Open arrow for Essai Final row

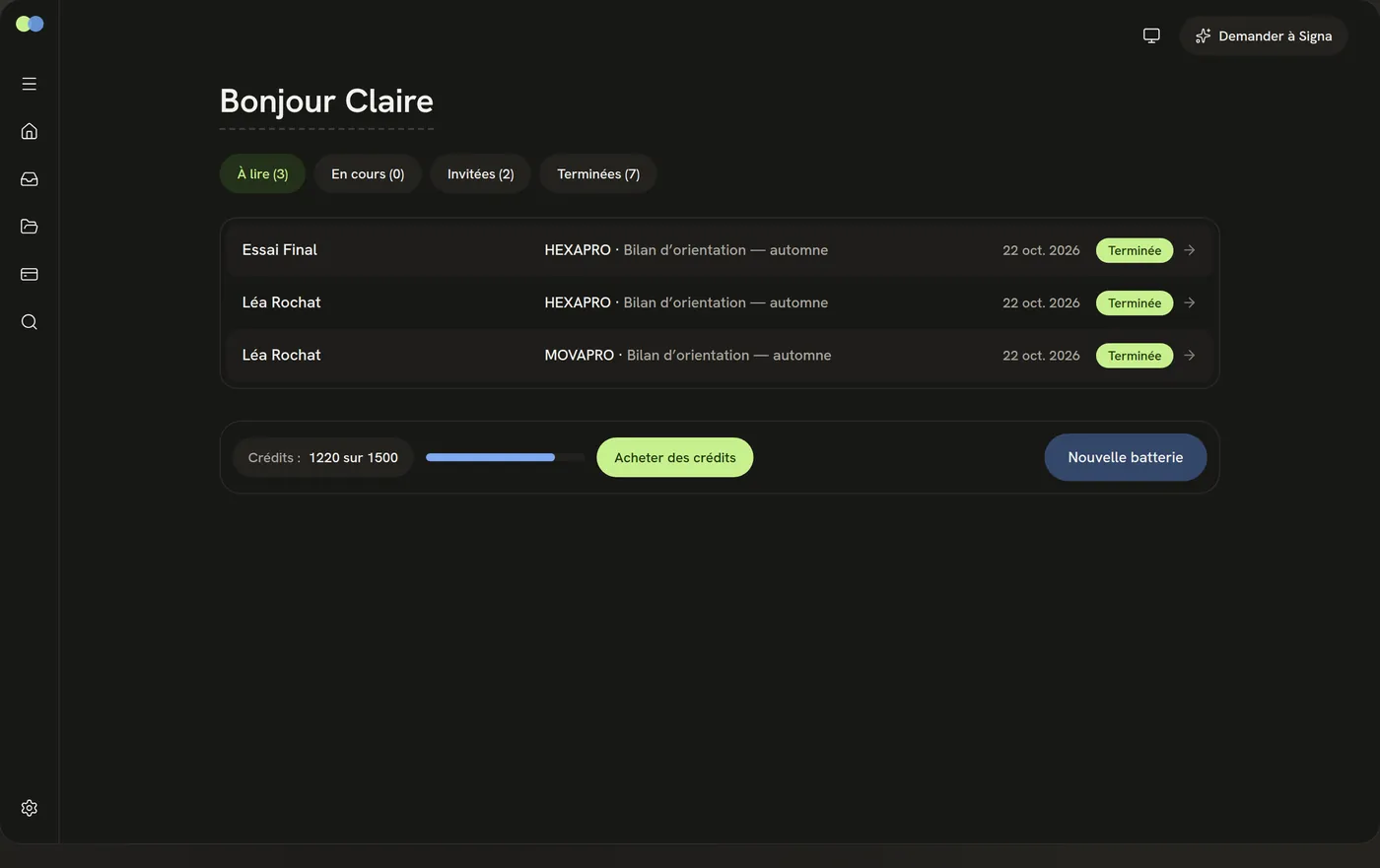pyautogui.click(x=1190, y=250)
